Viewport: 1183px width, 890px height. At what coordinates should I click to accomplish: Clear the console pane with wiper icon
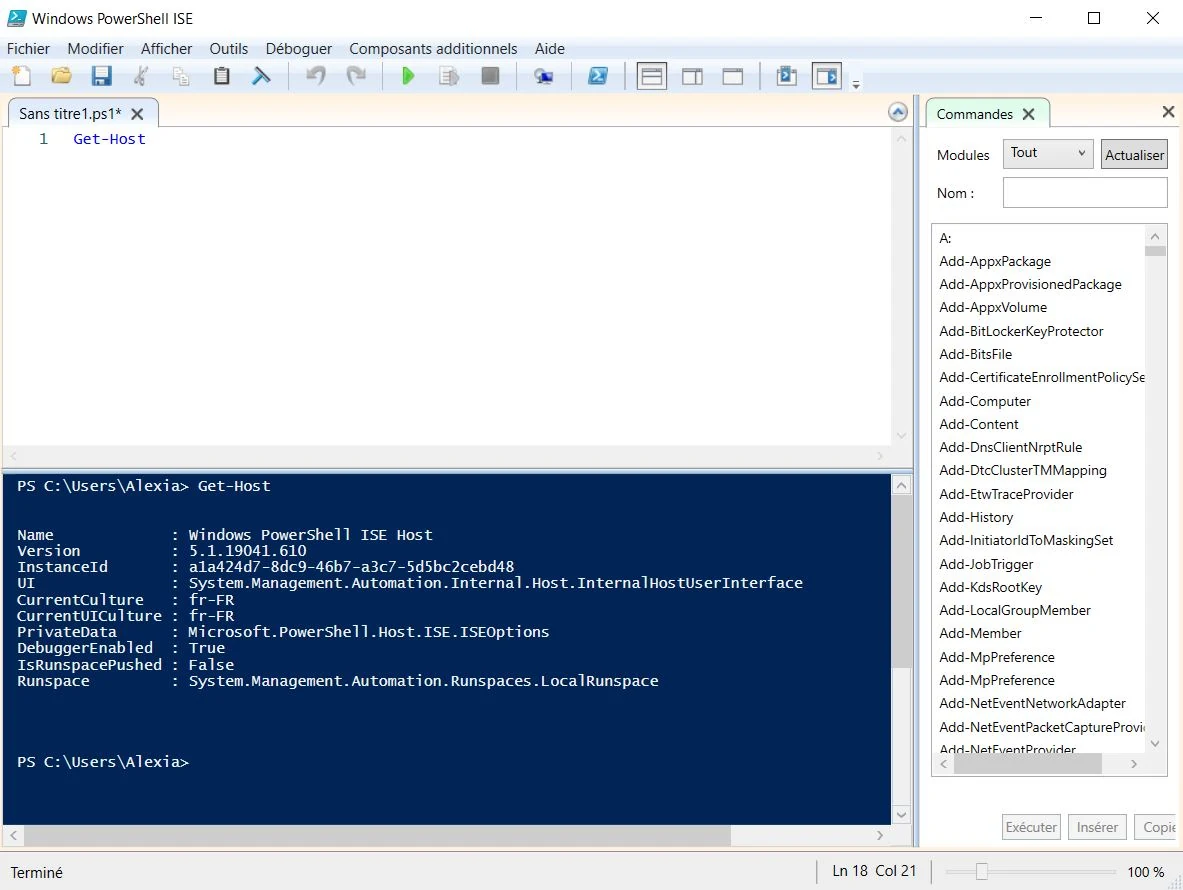click(261, 76)
